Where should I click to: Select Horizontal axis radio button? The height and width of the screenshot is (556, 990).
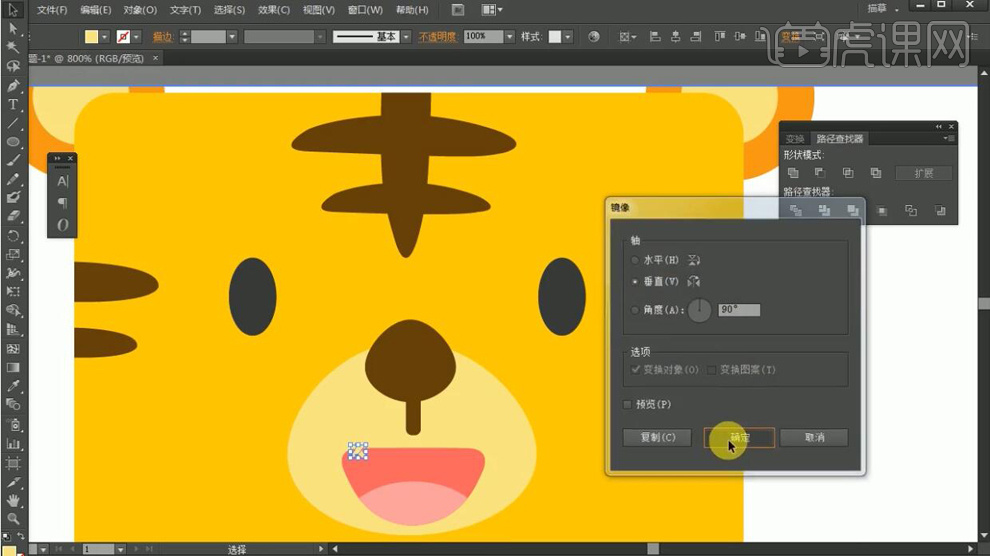point(635,260)
